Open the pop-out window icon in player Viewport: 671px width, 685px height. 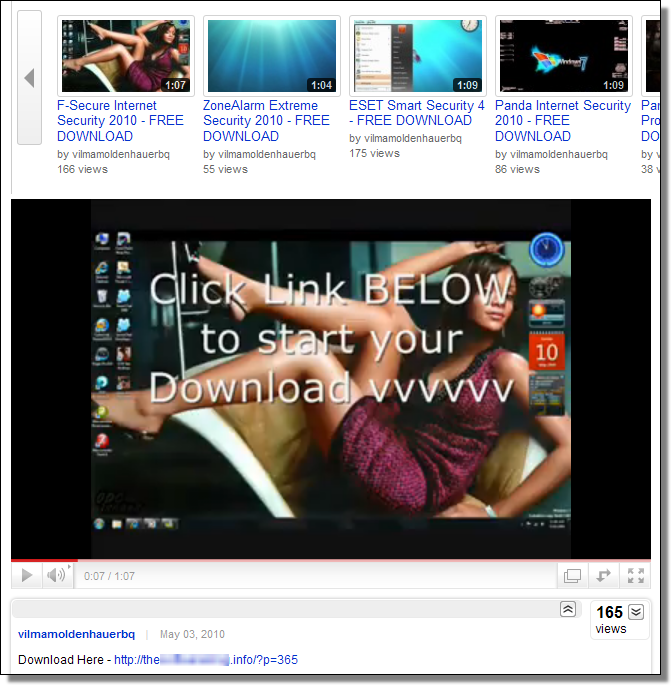[572, 575]
